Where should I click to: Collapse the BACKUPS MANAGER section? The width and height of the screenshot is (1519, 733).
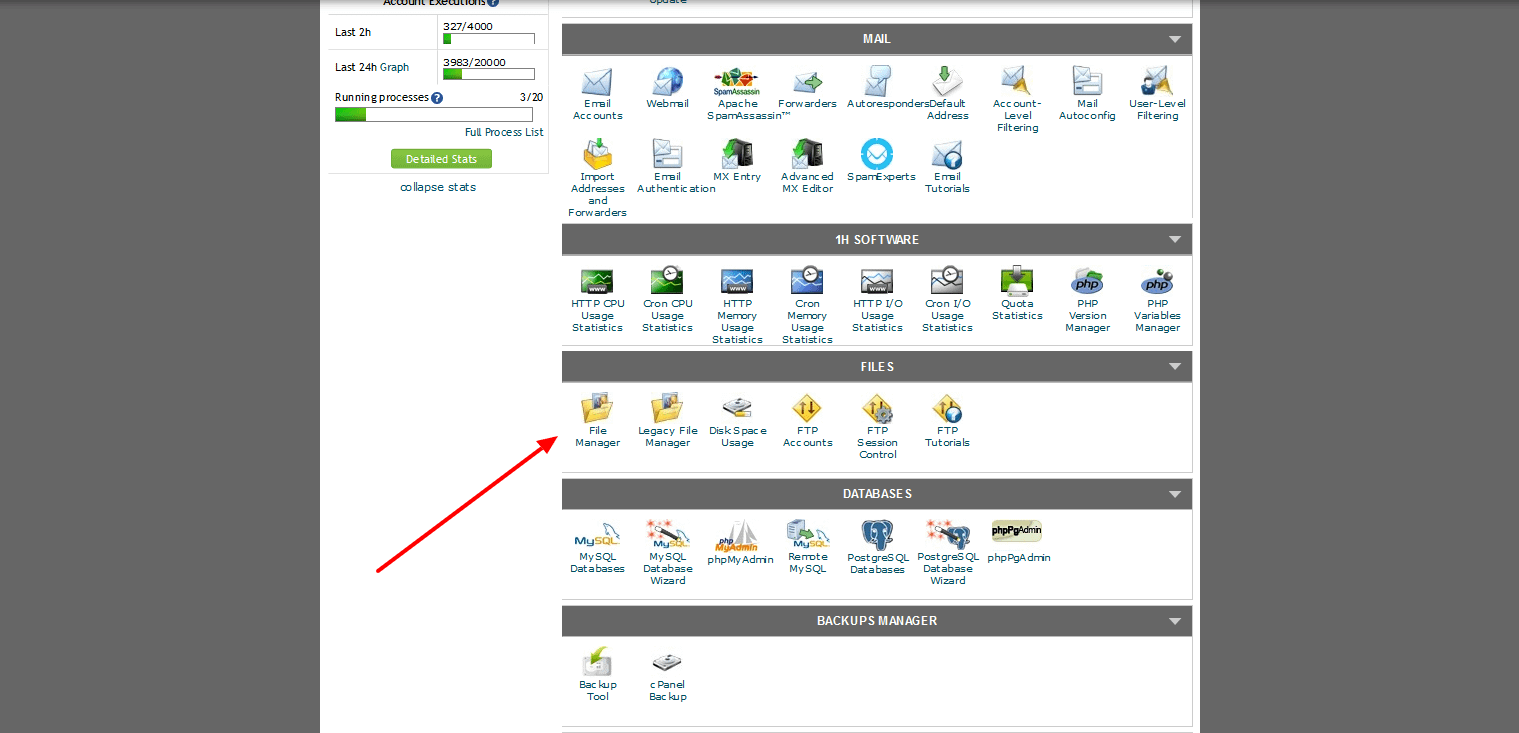pos(1174,620)
